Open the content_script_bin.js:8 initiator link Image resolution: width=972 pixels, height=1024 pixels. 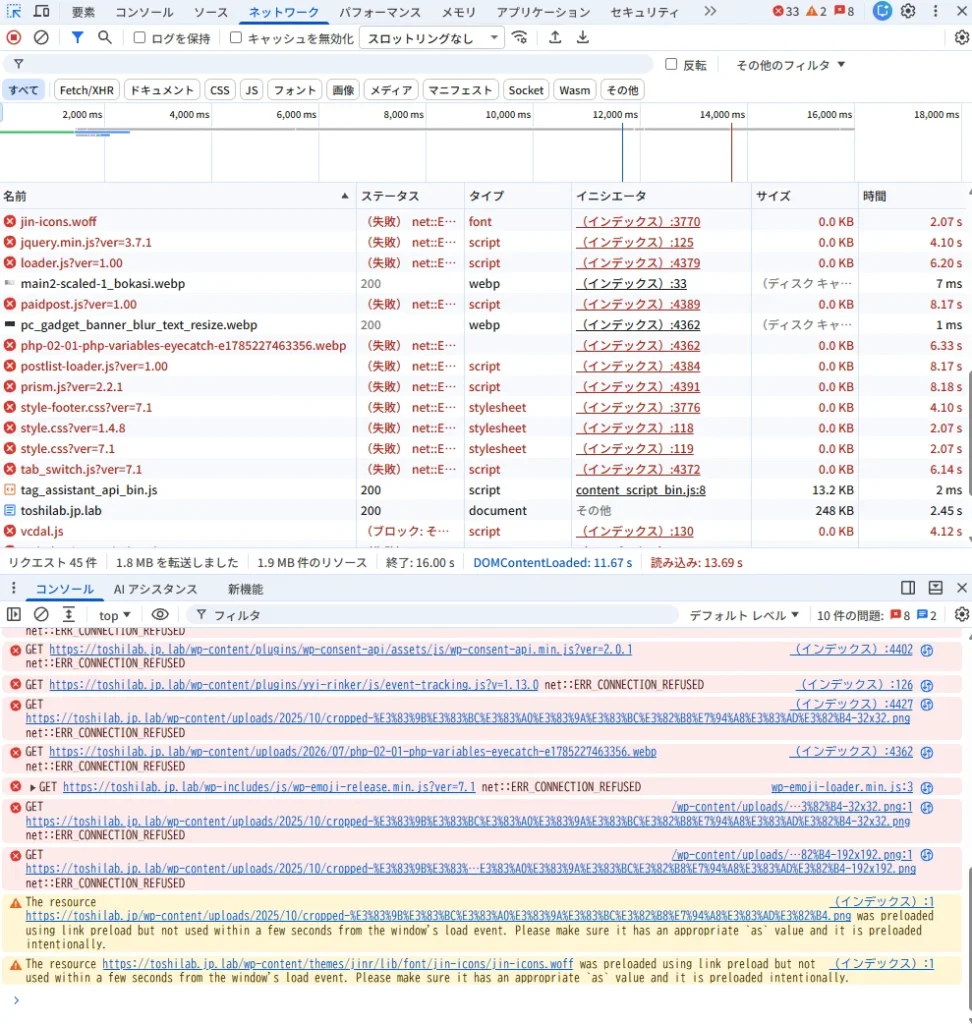click(640, 490)
